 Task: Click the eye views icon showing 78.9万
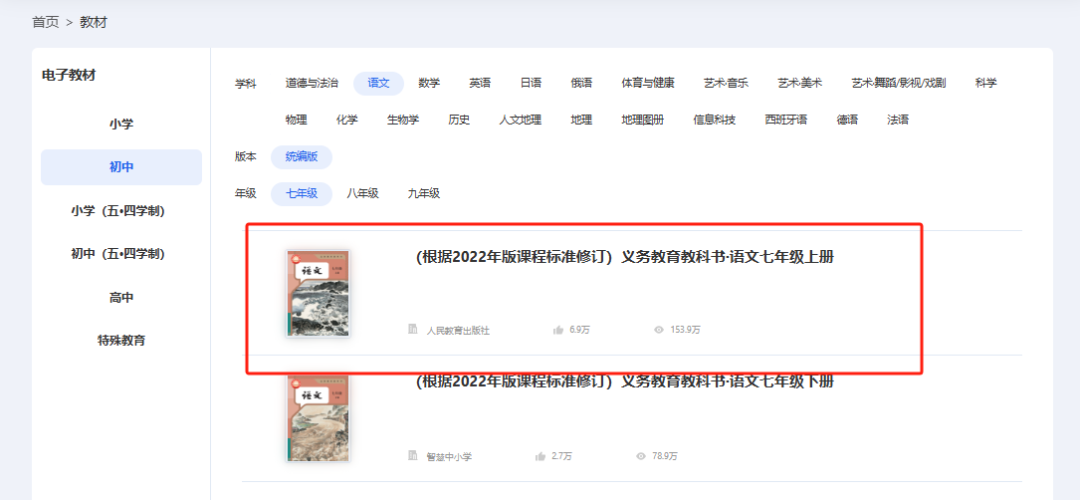[x=641, y=456]
